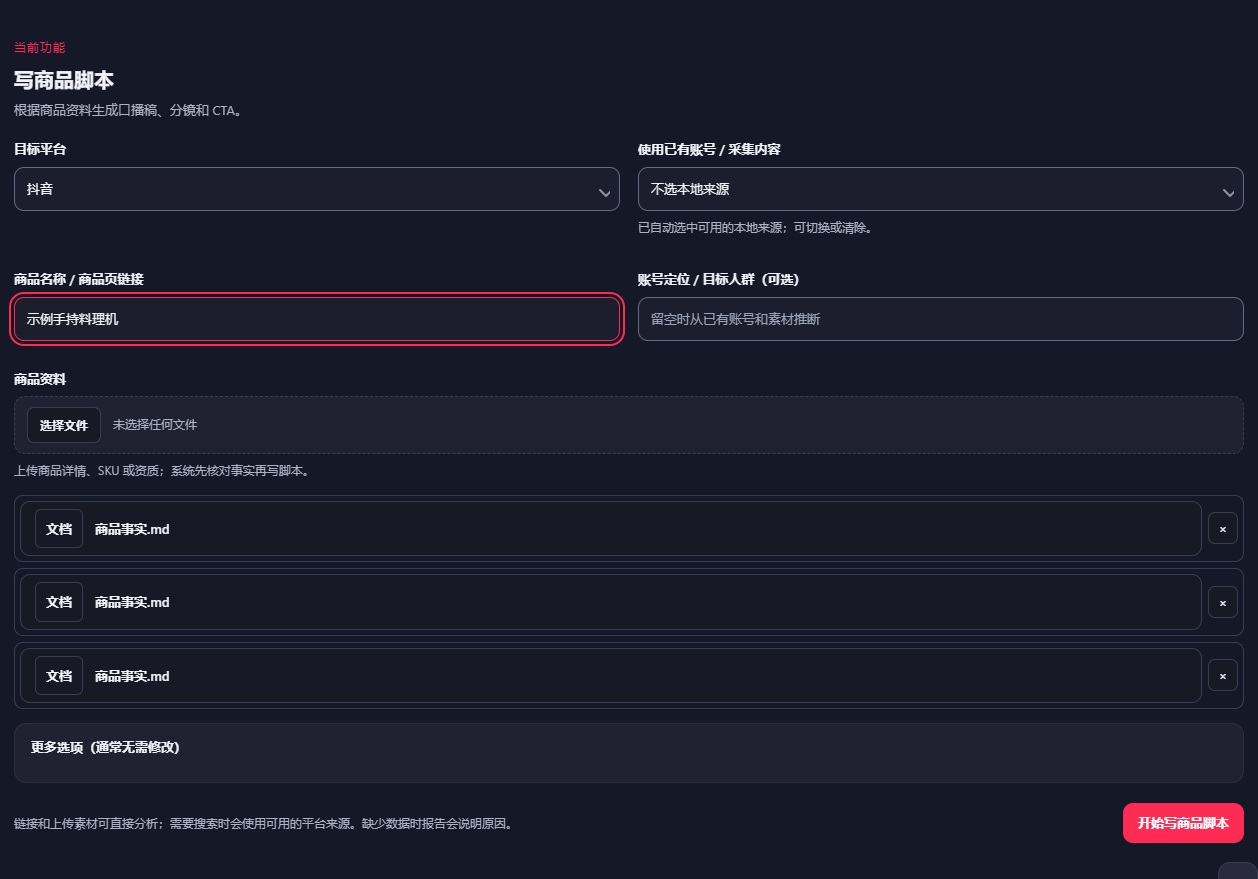Image resolution: width=1258 pixels, height=879 pixels.
Task: Click the 开始写商品脚本 button
Action: click(x=1183, y=823)
